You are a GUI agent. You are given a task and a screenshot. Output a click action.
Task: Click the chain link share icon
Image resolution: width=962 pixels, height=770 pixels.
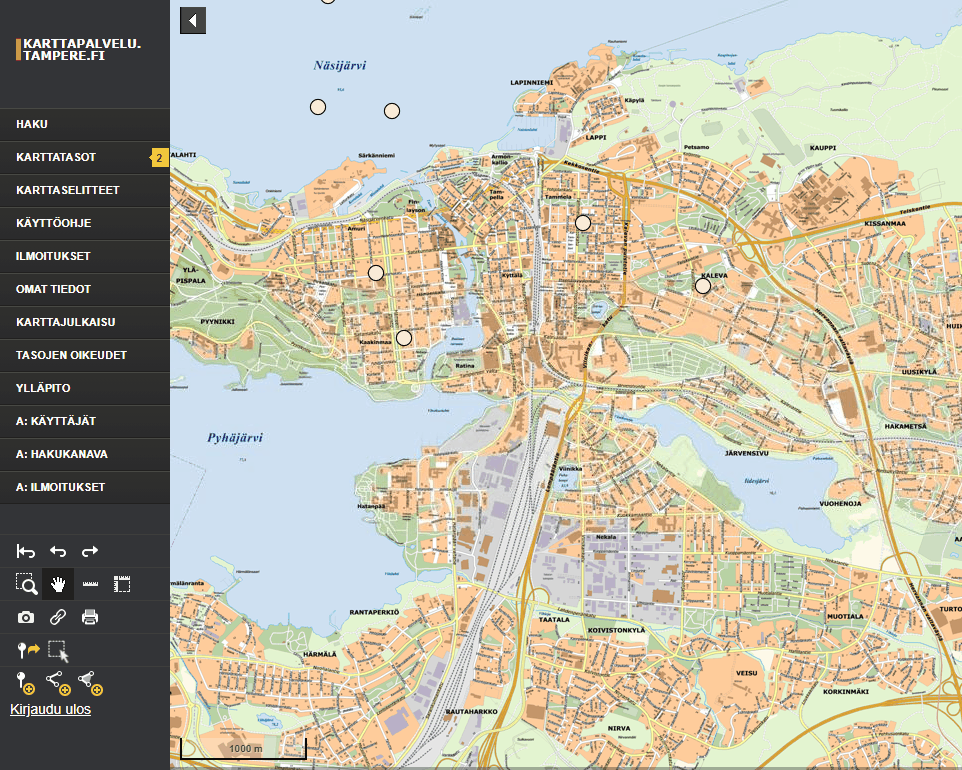[x=58, y=617]
